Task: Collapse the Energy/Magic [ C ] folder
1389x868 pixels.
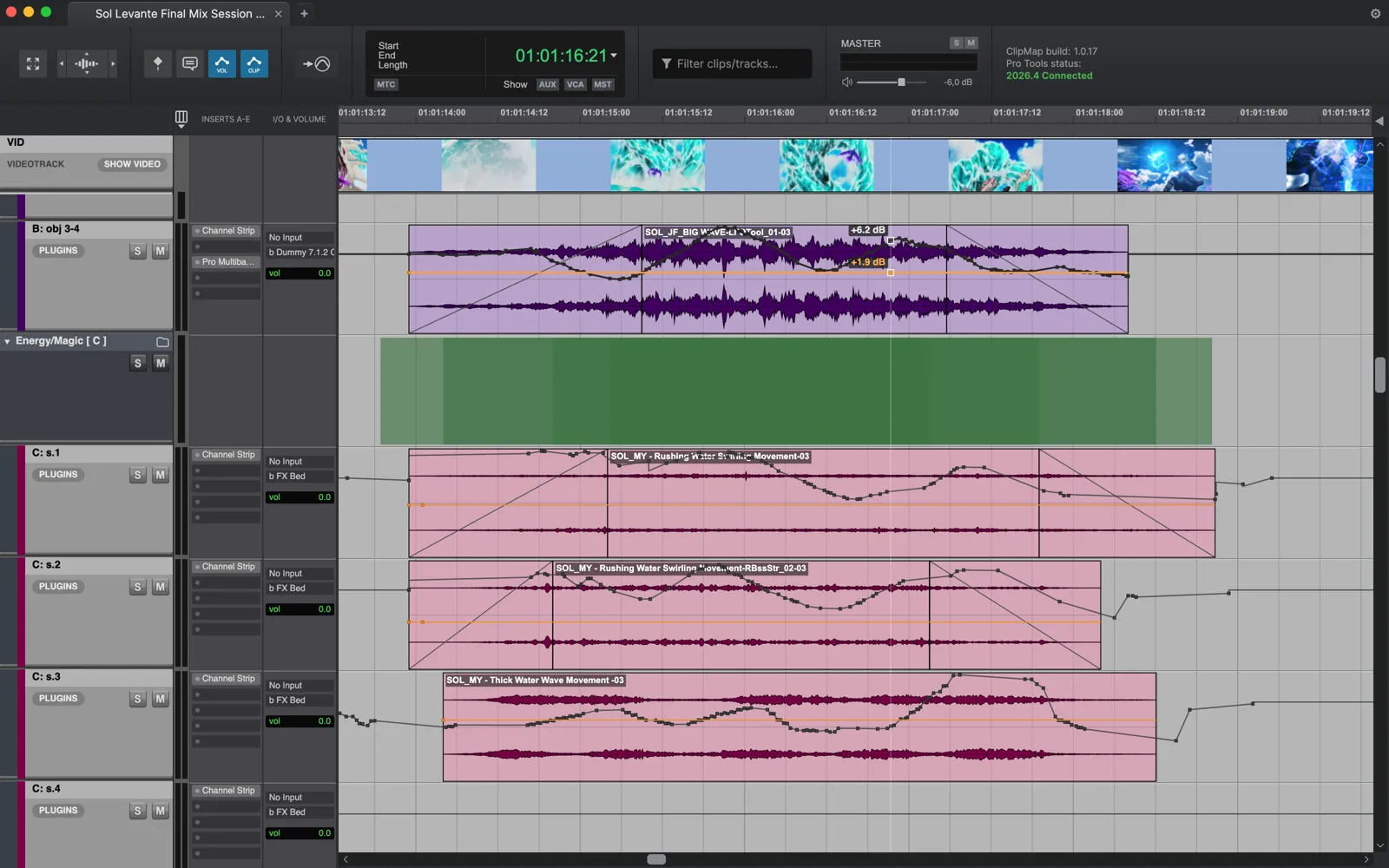Action: pos(7,341)
